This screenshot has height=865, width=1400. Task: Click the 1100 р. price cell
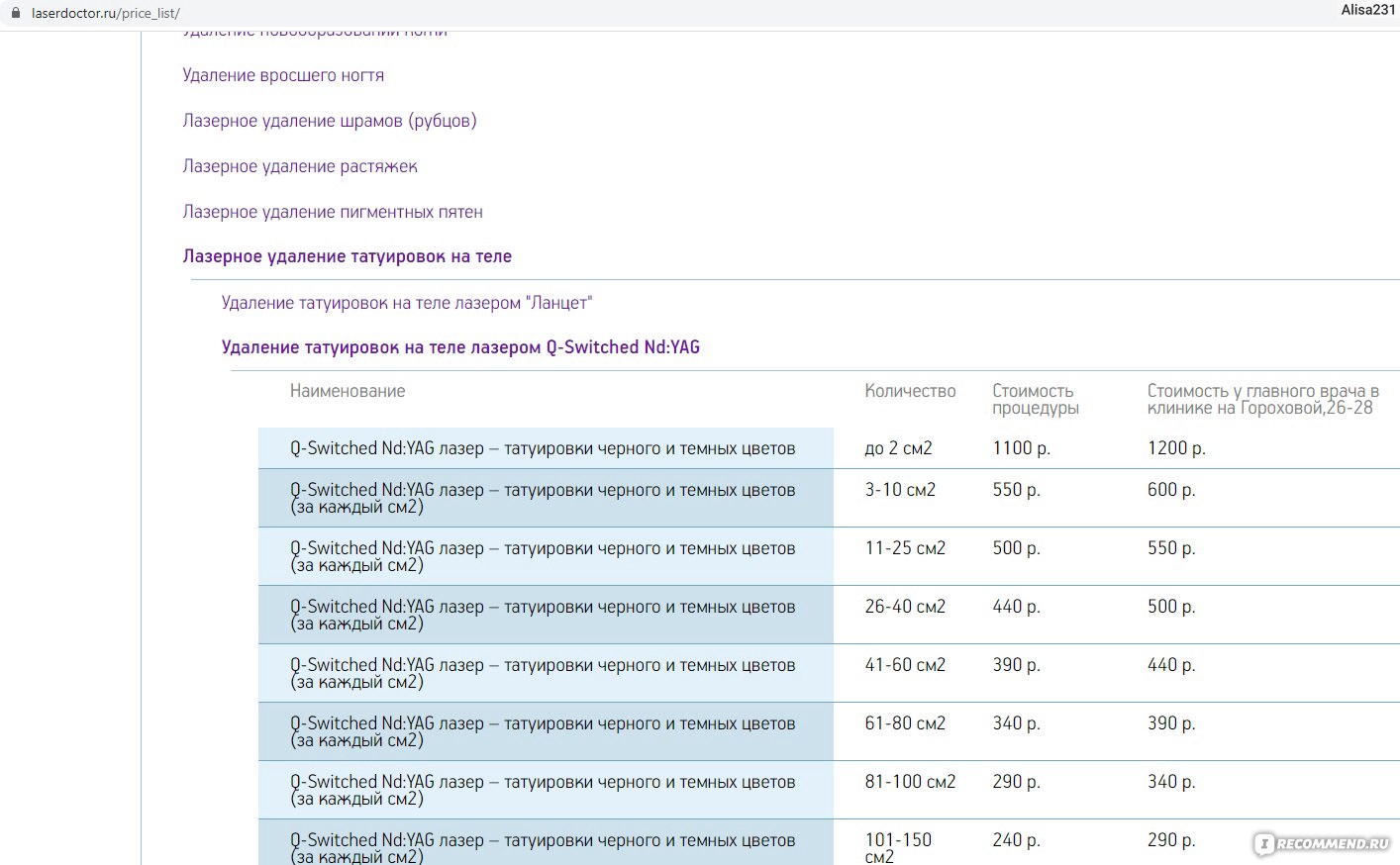tap(1021, 448)
